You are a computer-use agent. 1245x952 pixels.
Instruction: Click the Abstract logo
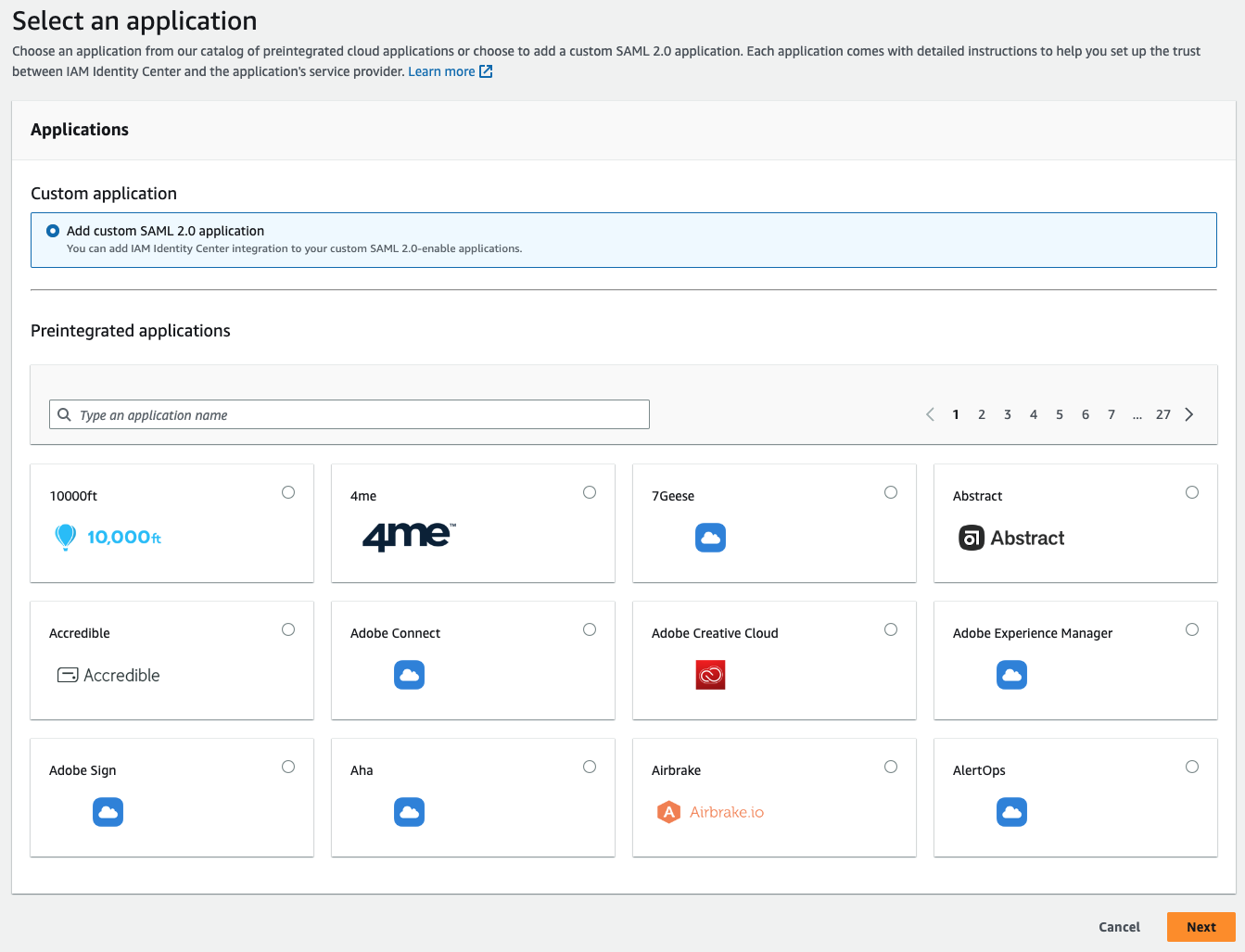coord(1011,538)
